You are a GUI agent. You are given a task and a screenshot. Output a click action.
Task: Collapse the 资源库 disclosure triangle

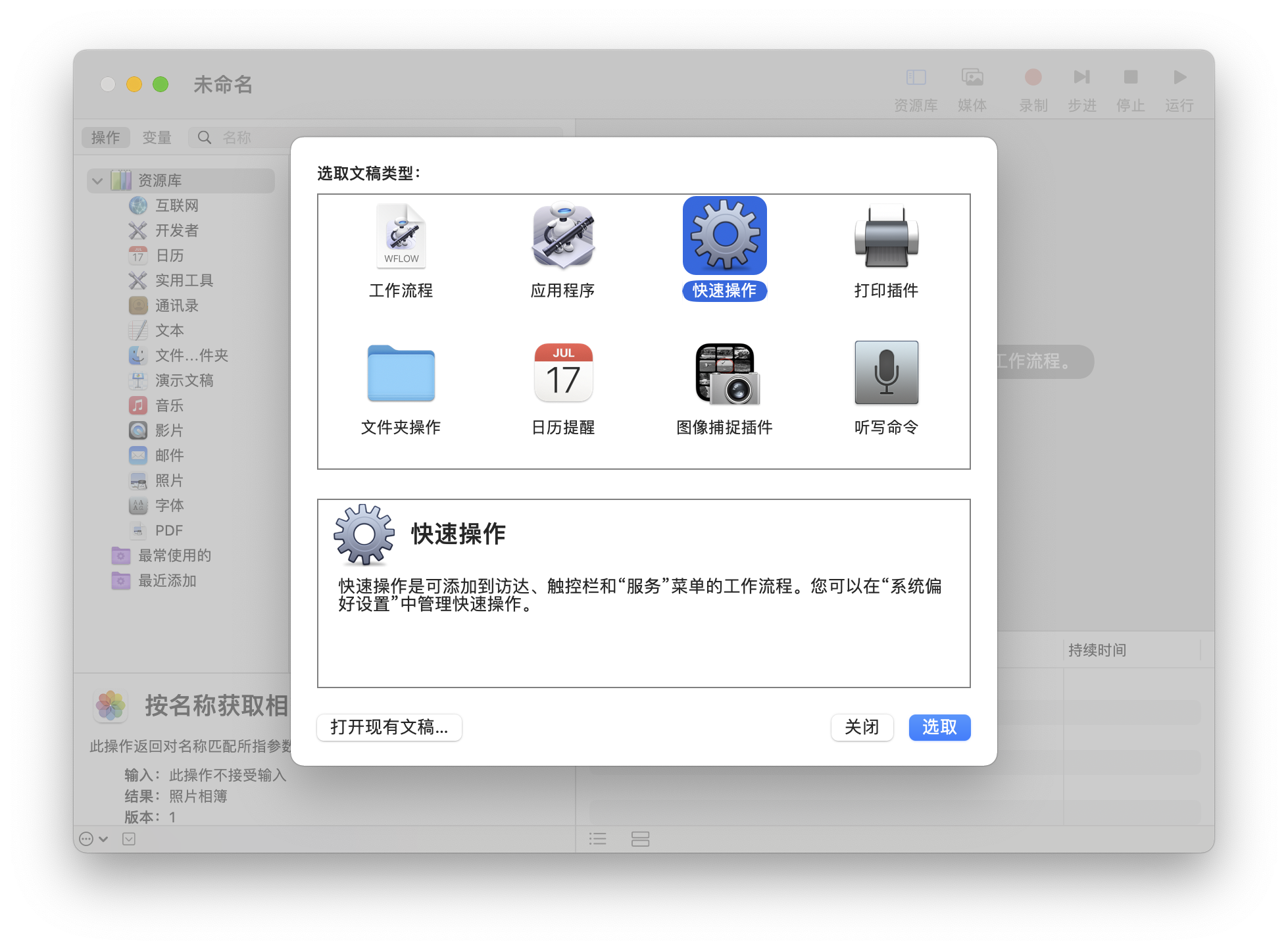pos(97,180)
